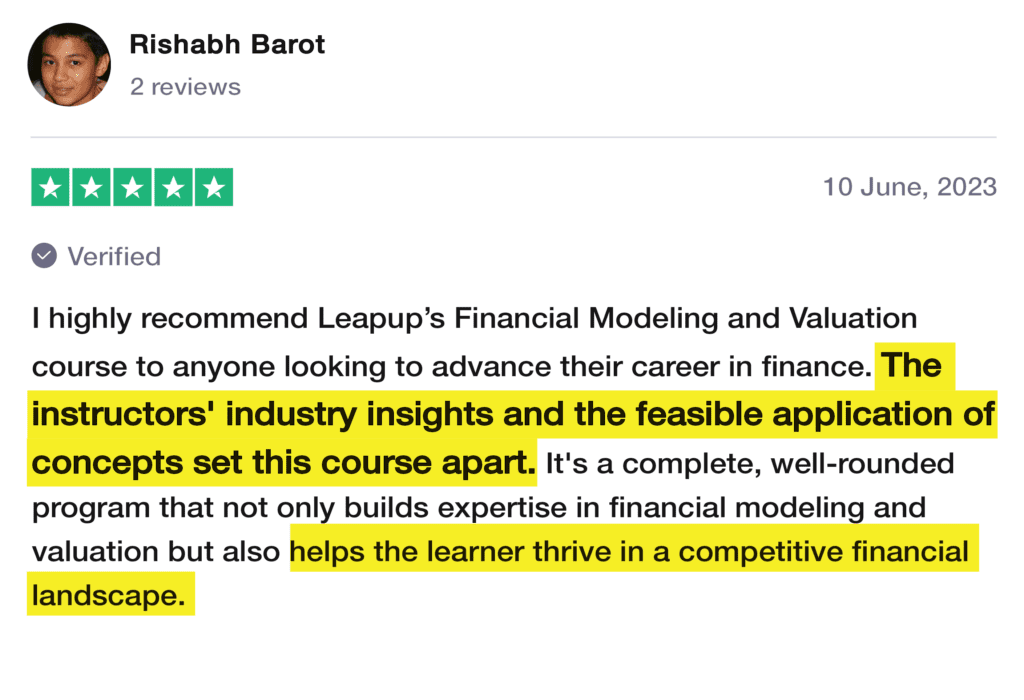Open the Rishabh Barot reviewer name

click(227, 45)
